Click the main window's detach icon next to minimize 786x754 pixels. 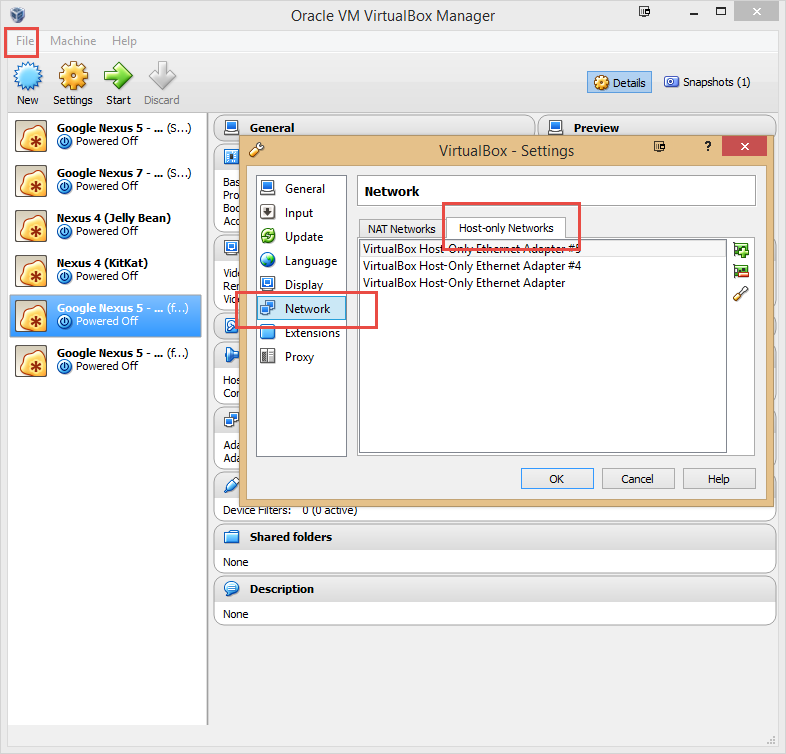tap(645, 12)
